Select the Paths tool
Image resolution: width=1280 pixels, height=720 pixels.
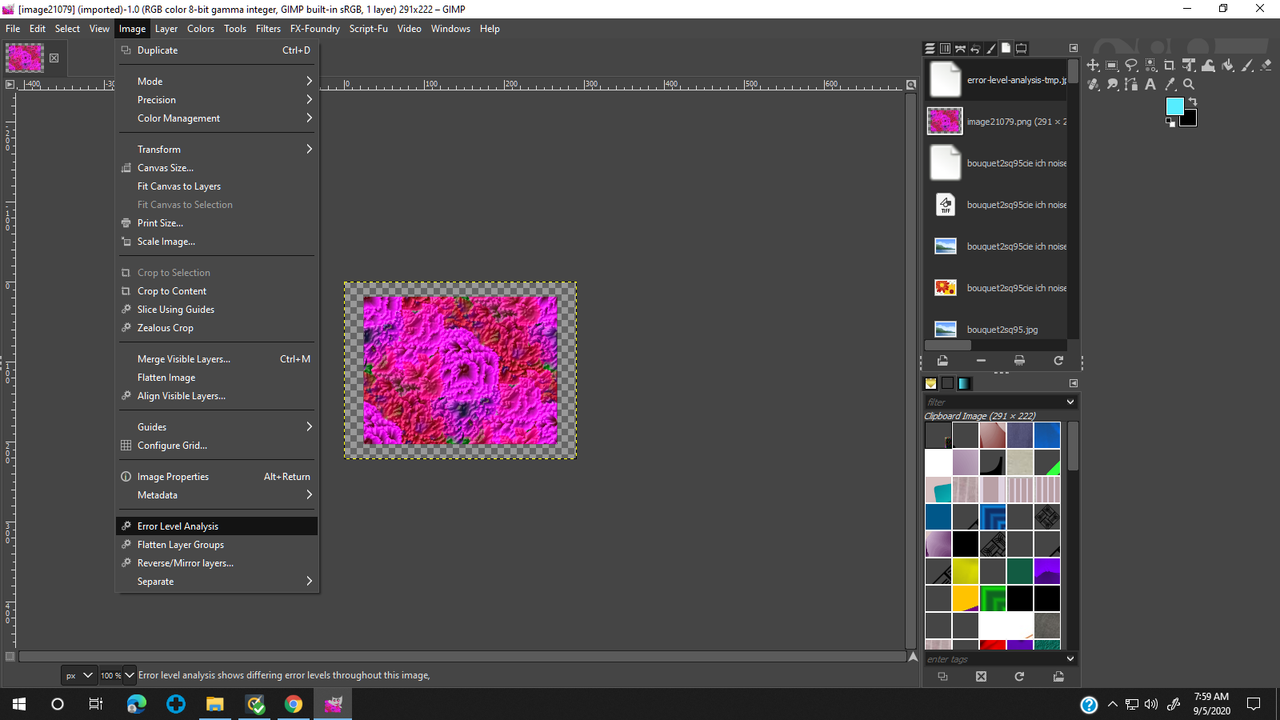tap(1131, 84)
